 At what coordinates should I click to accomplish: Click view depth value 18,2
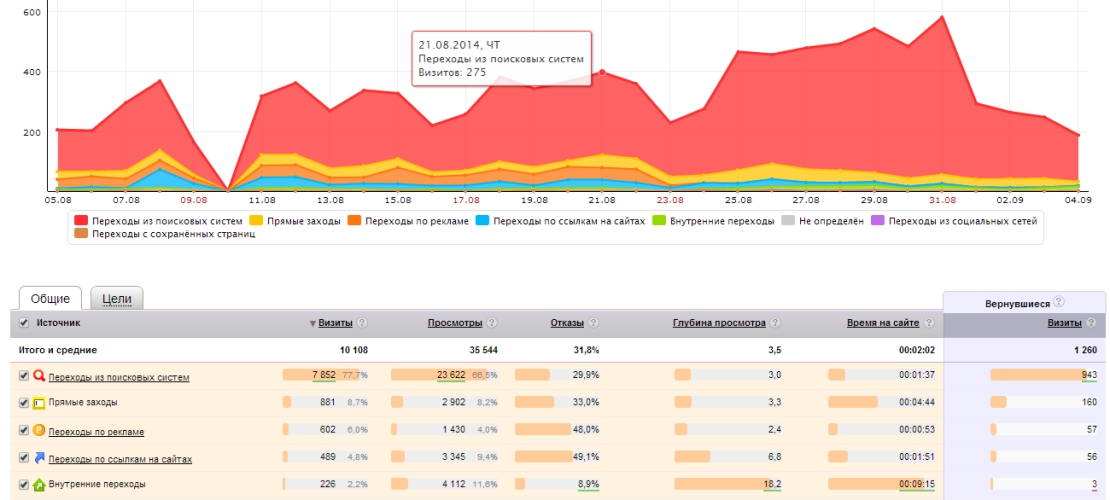773,484
